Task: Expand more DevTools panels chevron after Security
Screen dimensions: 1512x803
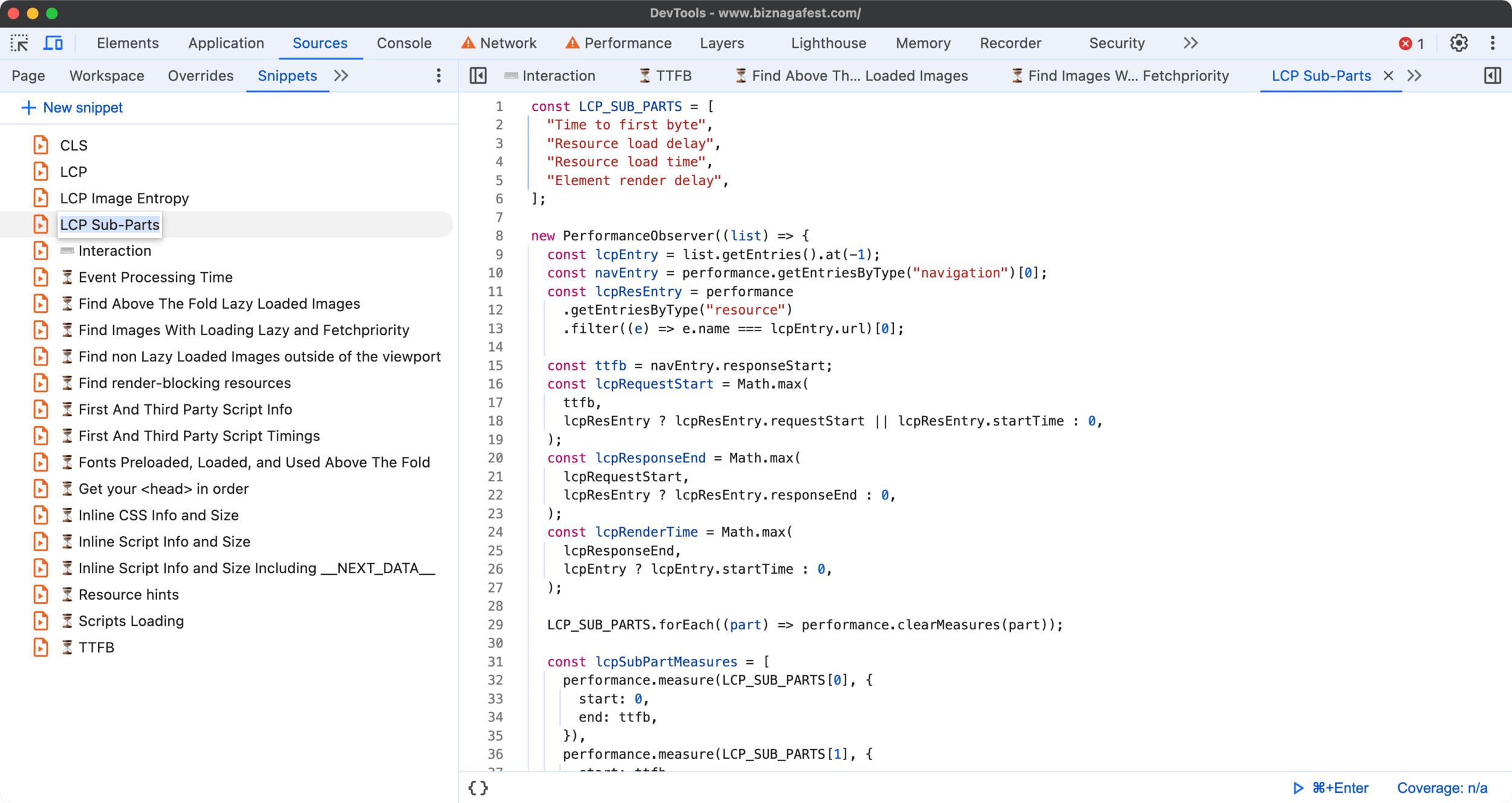Action: pyautogui.click(x=1190, y=43)
